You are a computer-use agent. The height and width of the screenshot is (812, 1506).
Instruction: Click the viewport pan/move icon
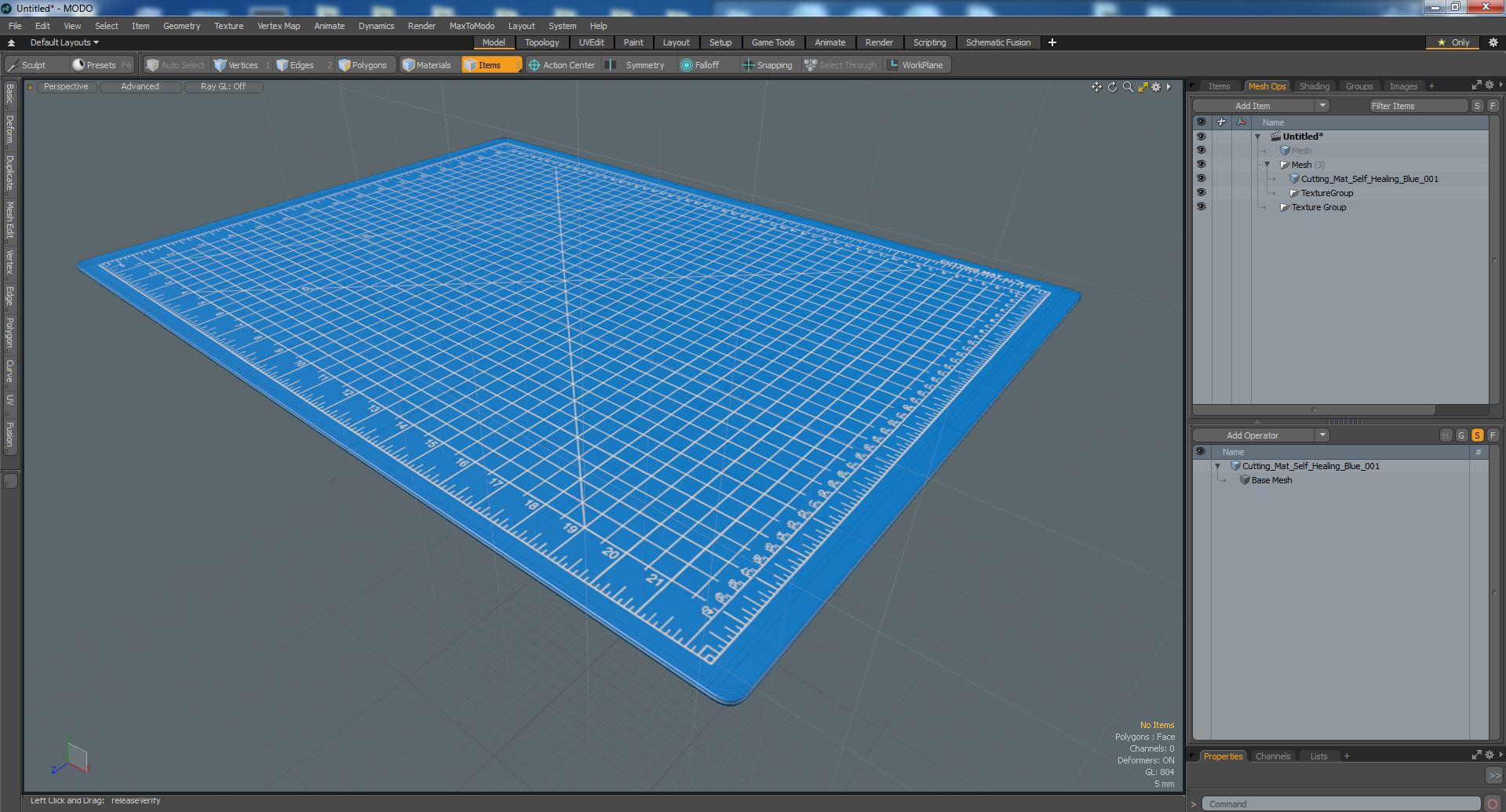[1096, 87]
